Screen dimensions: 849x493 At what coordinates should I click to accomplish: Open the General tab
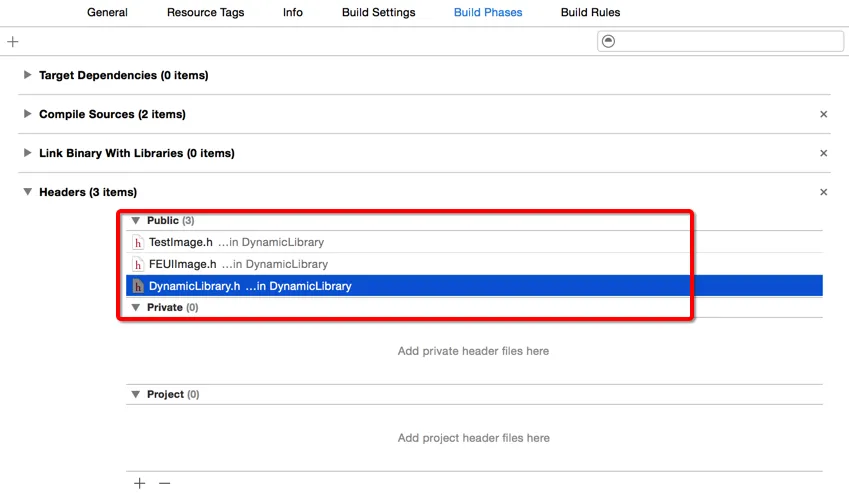(x=107, y=12)
